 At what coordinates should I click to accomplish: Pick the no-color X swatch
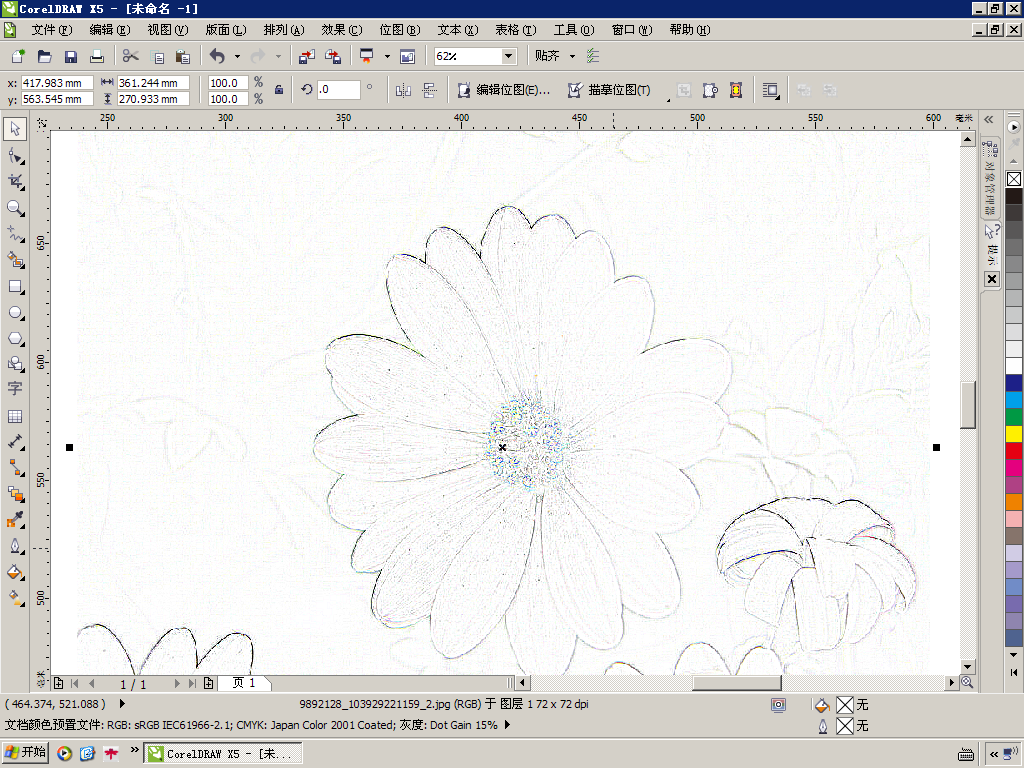pos(1014,179)
